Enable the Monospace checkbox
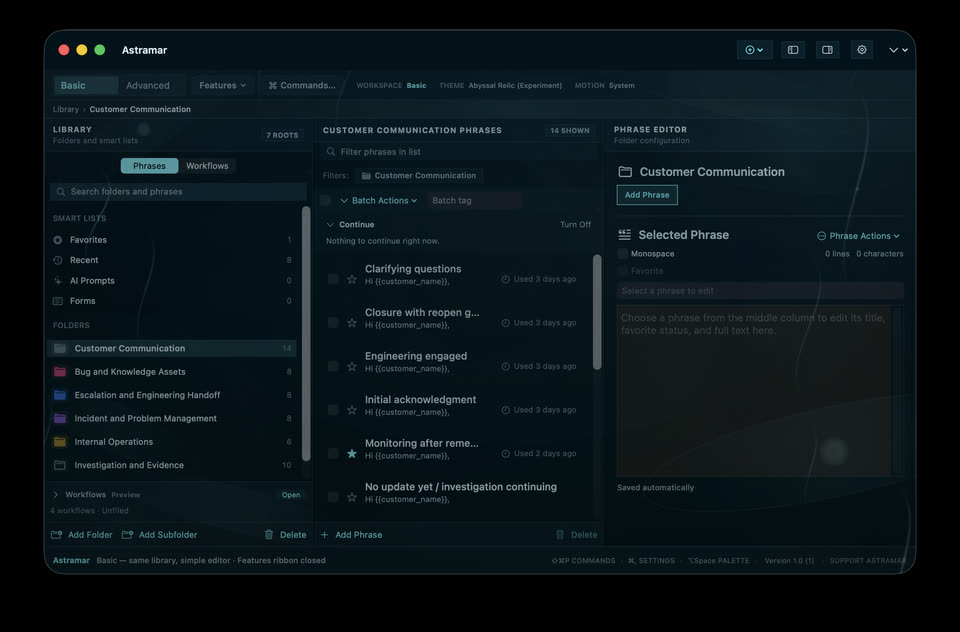Image resolution: width=960 pixels, height=632 pixels. (623, 254)
